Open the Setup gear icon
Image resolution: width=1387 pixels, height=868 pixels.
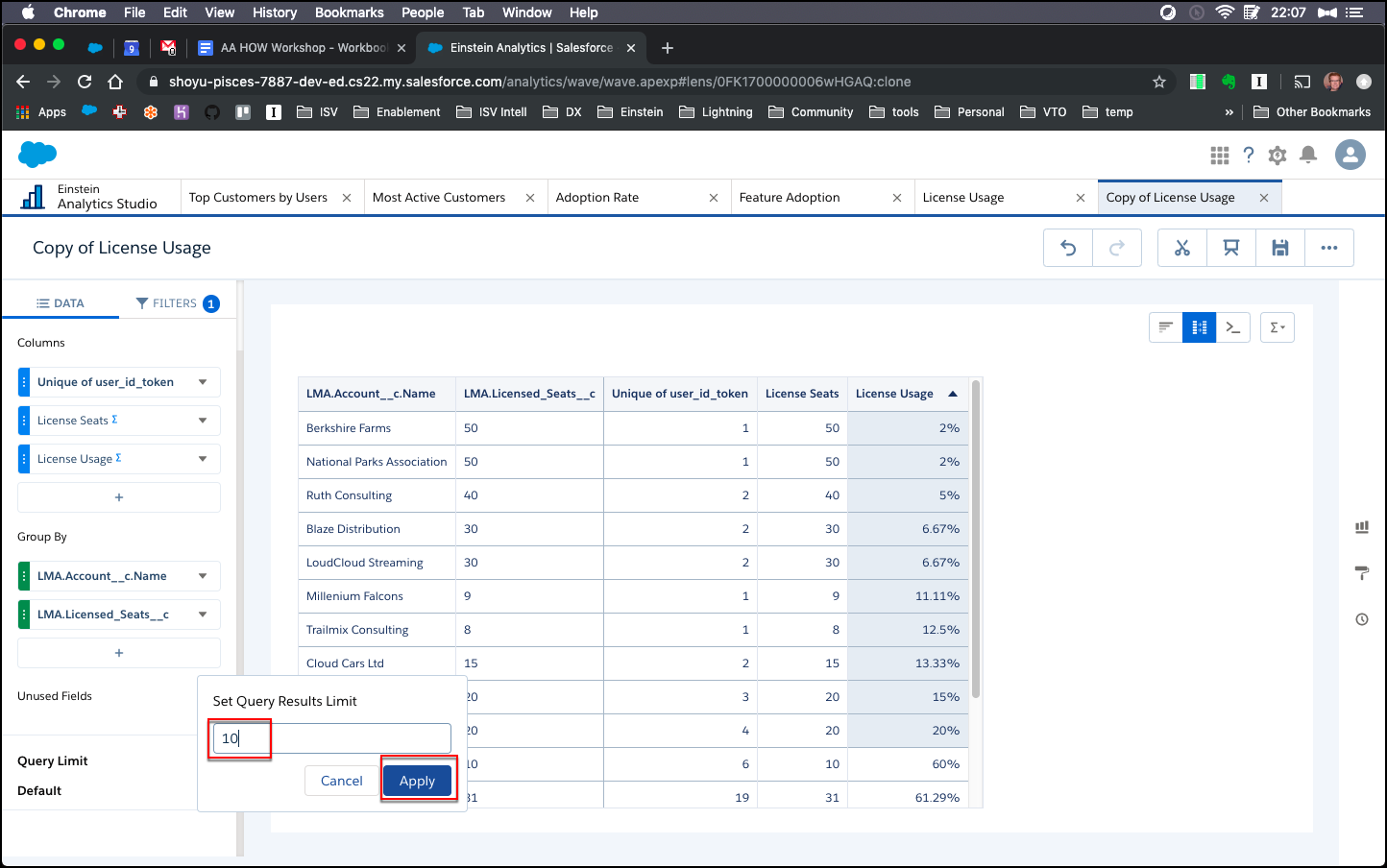tap(1277, 156)
